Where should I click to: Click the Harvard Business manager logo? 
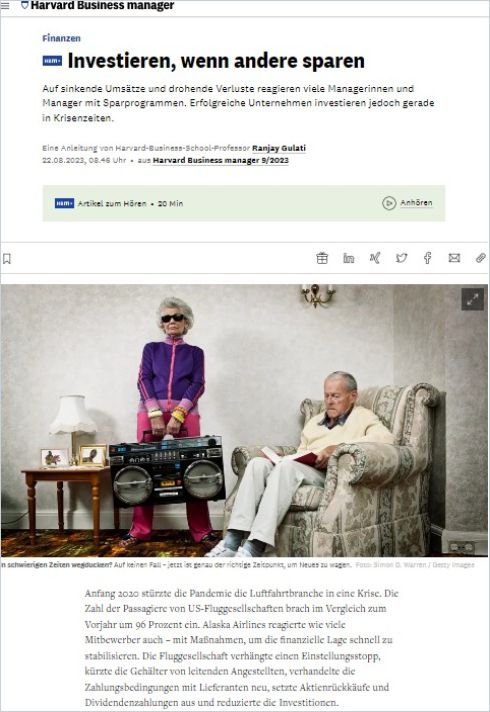coord(98,5)
